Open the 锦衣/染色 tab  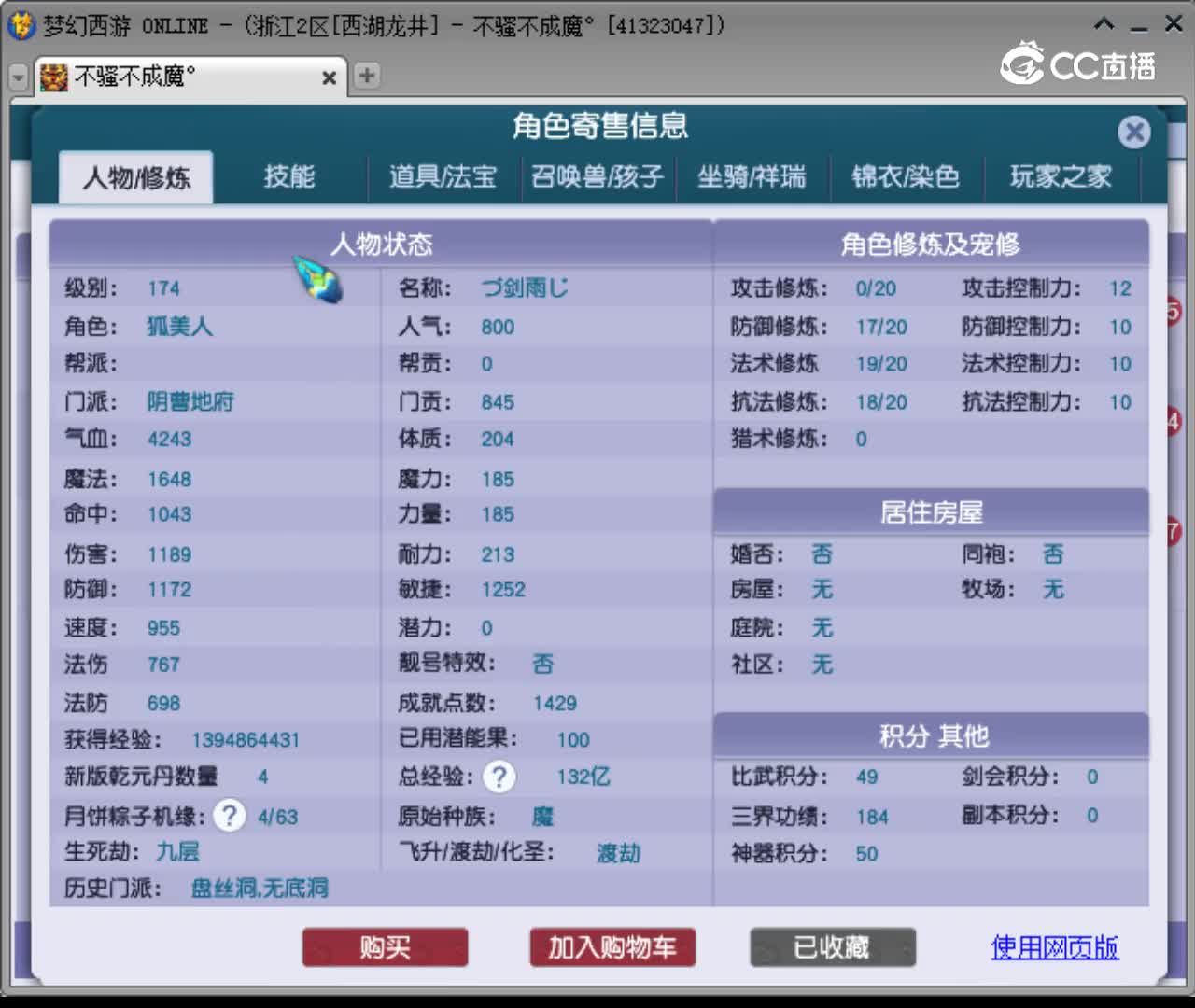906,176
